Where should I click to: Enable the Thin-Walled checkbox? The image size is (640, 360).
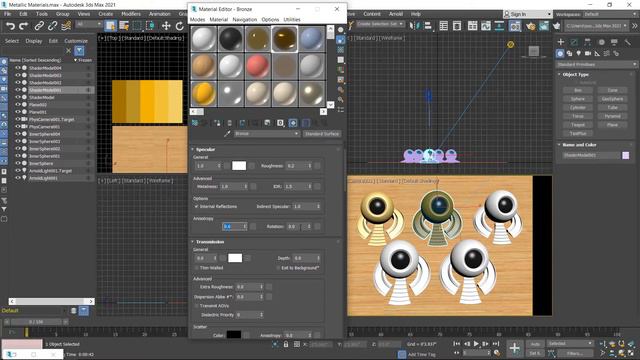(x=197, y=268)
